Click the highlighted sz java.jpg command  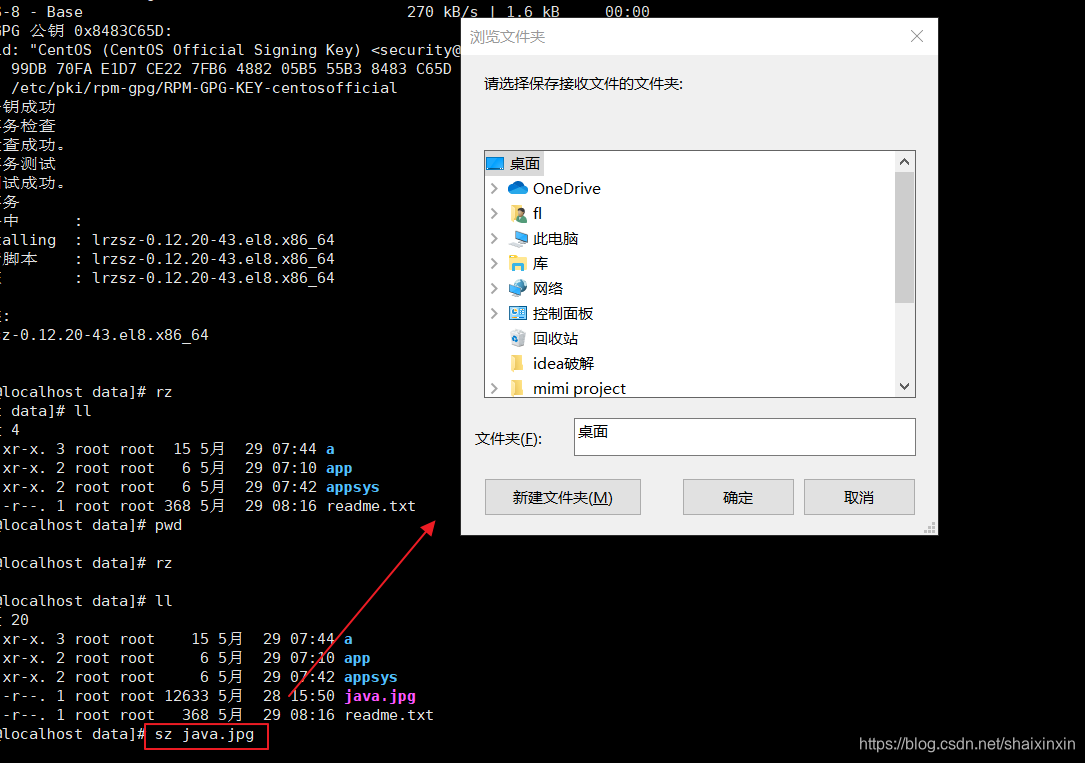point(204,734)
